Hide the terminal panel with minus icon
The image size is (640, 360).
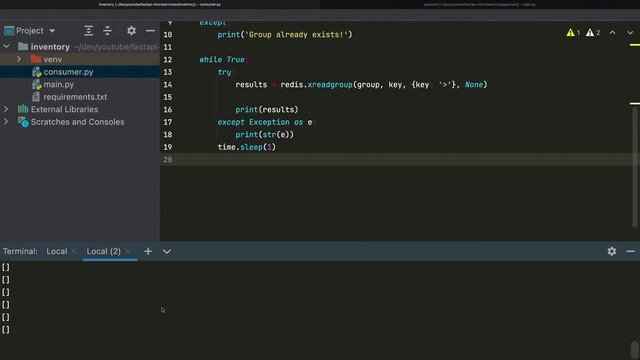click(x=630, y=251)
